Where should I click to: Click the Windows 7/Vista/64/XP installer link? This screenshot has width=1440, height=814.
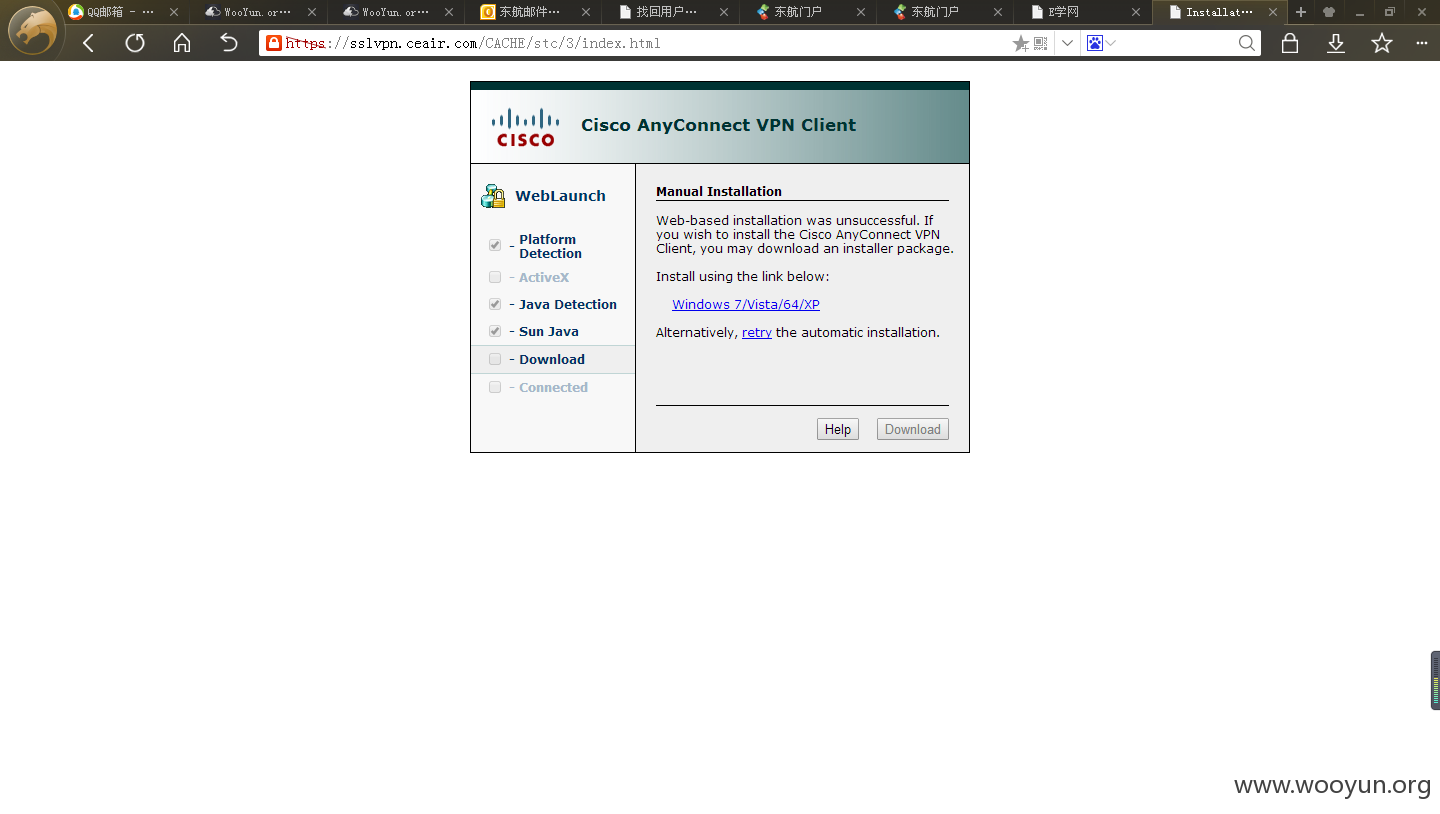tap(746, 305)
